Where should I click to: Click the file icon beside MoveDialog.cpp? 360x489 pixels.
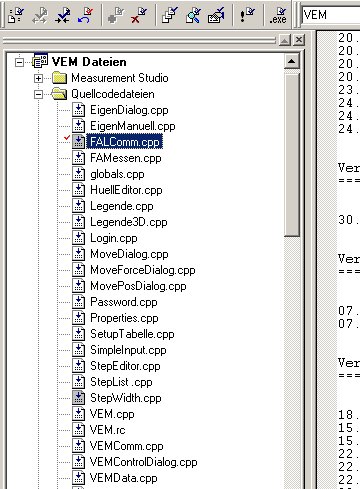tap(79, 254)
